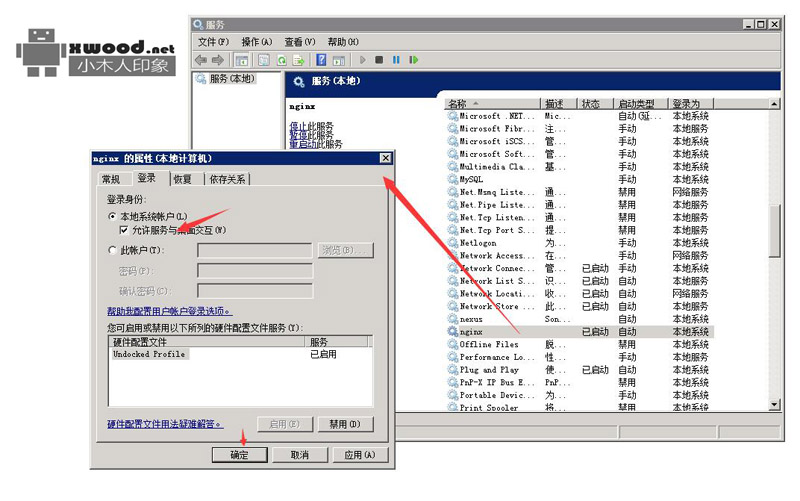Click gear icon of Microsoft .NET service
Screen dimensions: 800x501
coord(453,116)
